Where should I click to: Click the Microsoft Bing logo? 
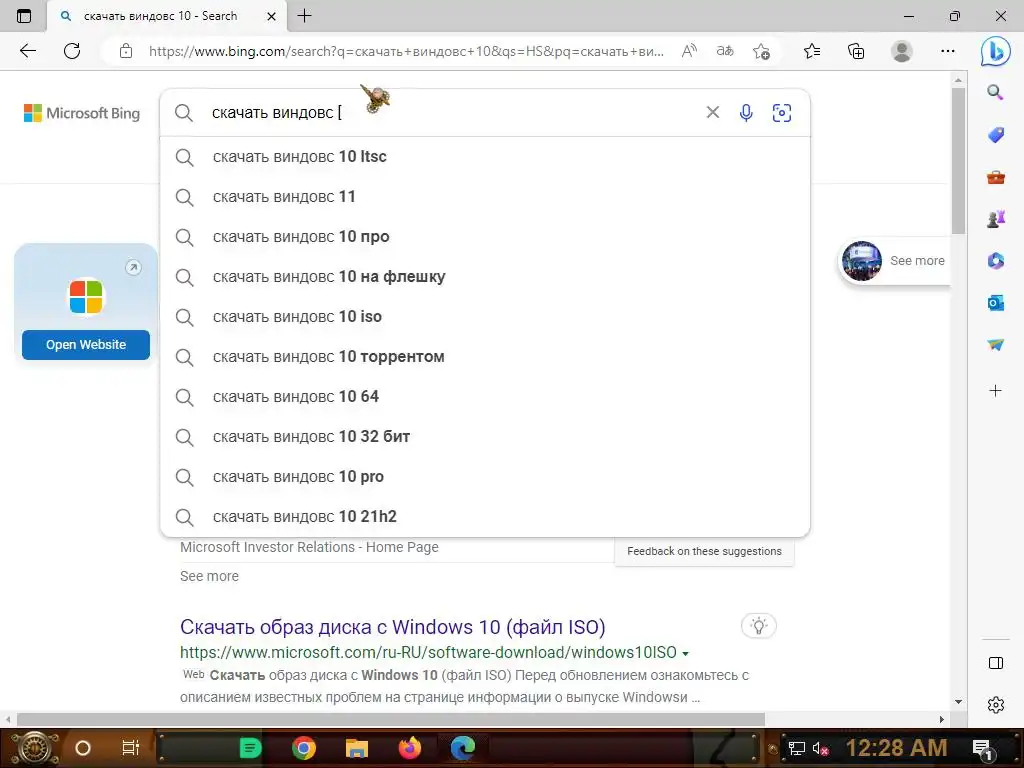pos(82,113)
